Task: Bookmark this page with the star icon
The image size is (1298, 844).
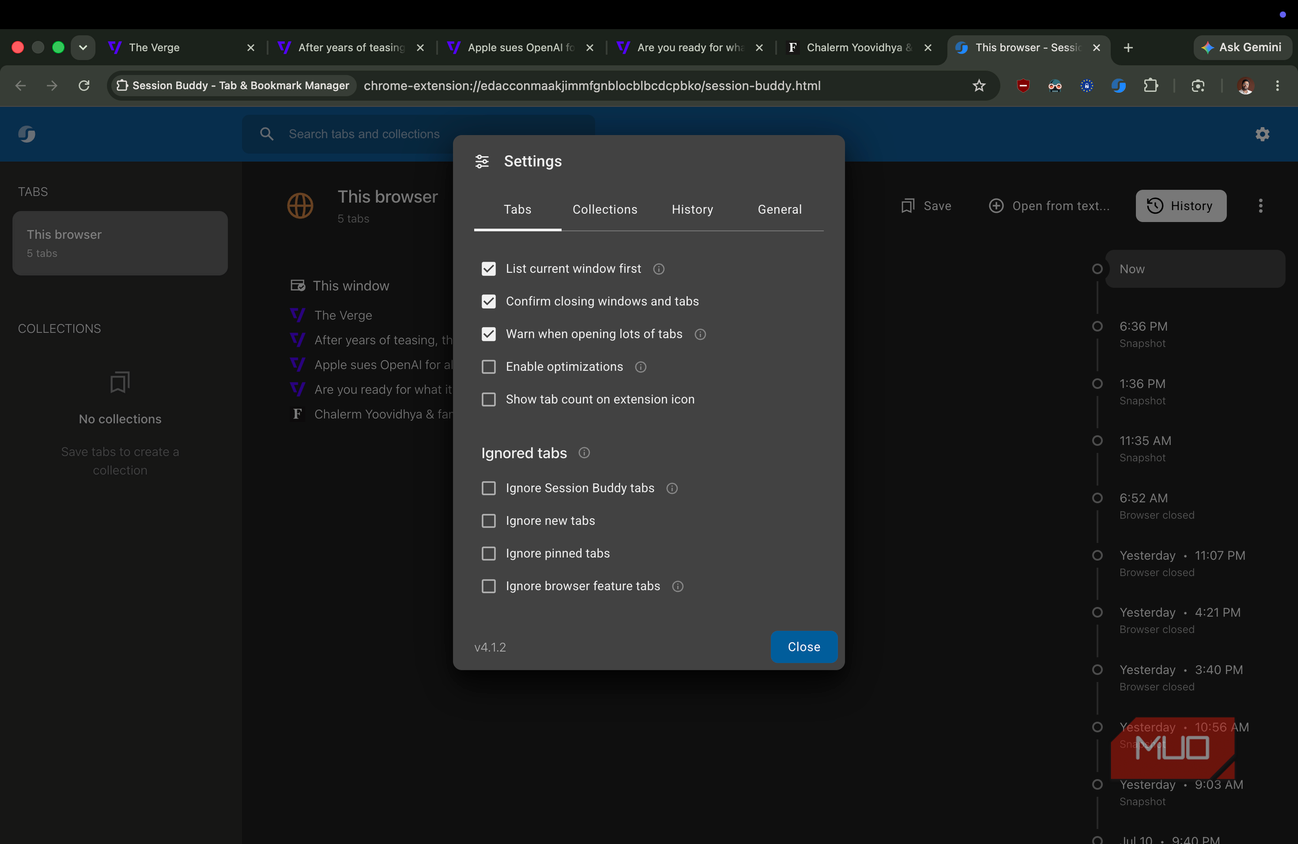Action: 979,86
